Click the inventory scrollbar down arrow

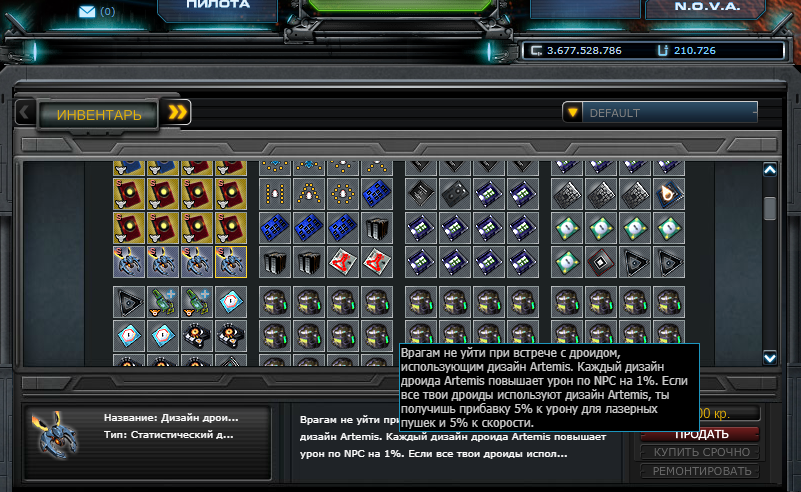tap(770, 358)
